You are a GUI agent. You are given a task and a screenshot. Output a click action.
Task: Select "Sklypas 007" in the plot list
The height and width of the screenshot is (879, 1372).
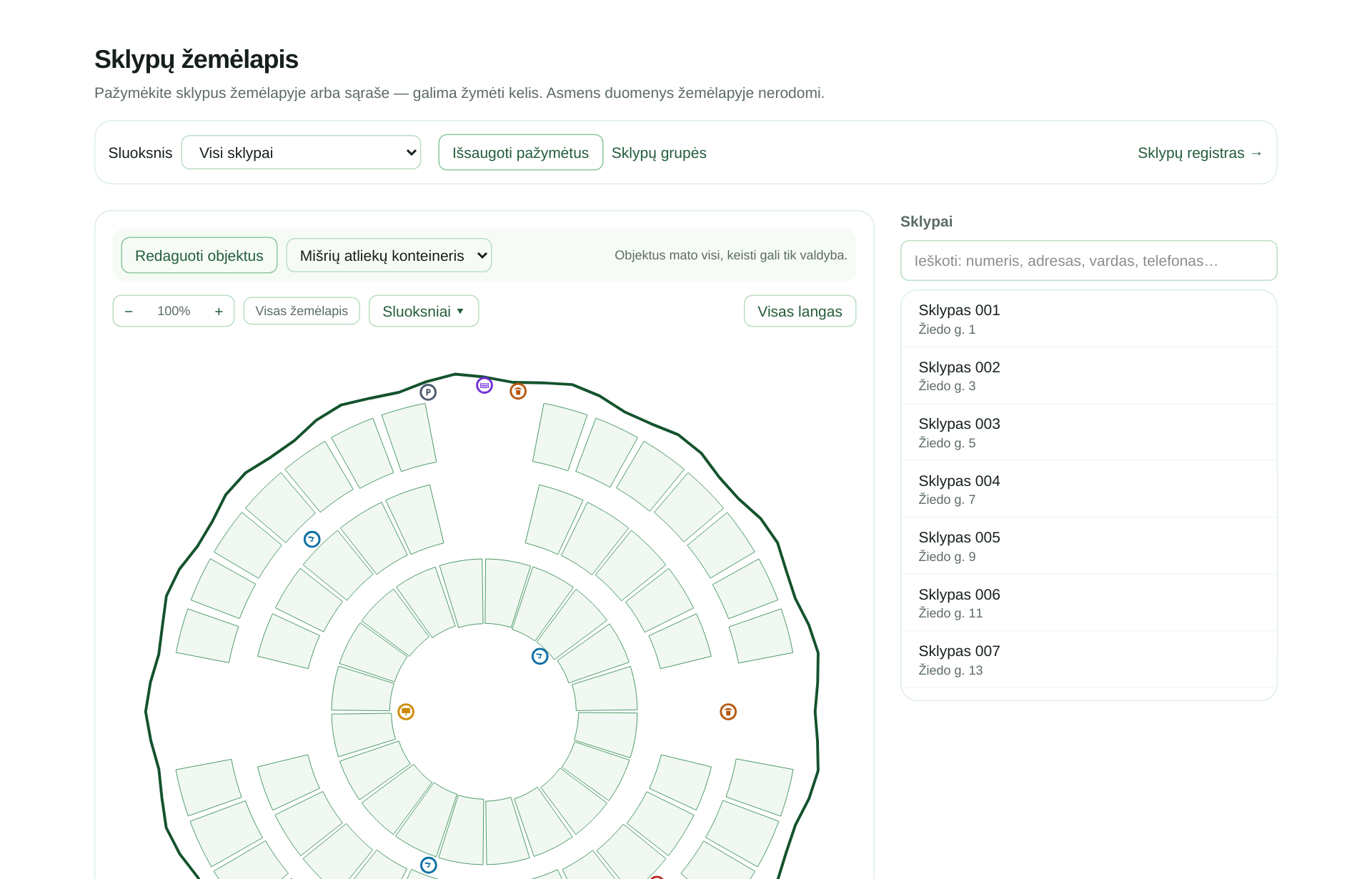click(1089, 660)
